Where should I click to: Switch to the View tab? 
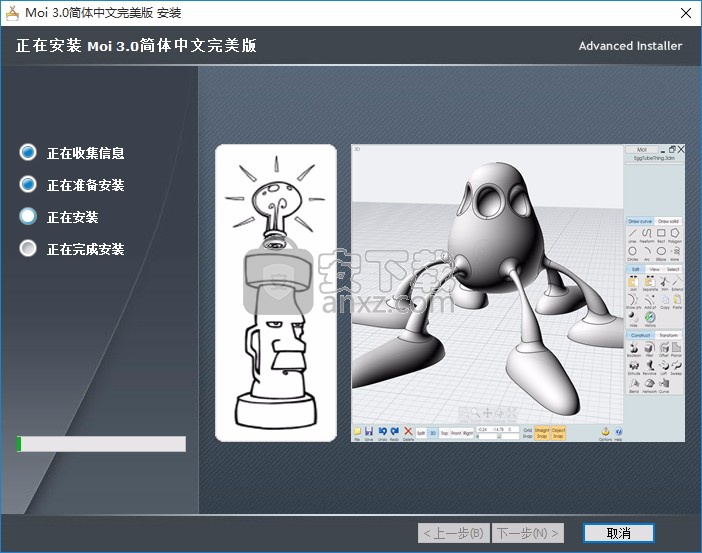click(655, 269)
